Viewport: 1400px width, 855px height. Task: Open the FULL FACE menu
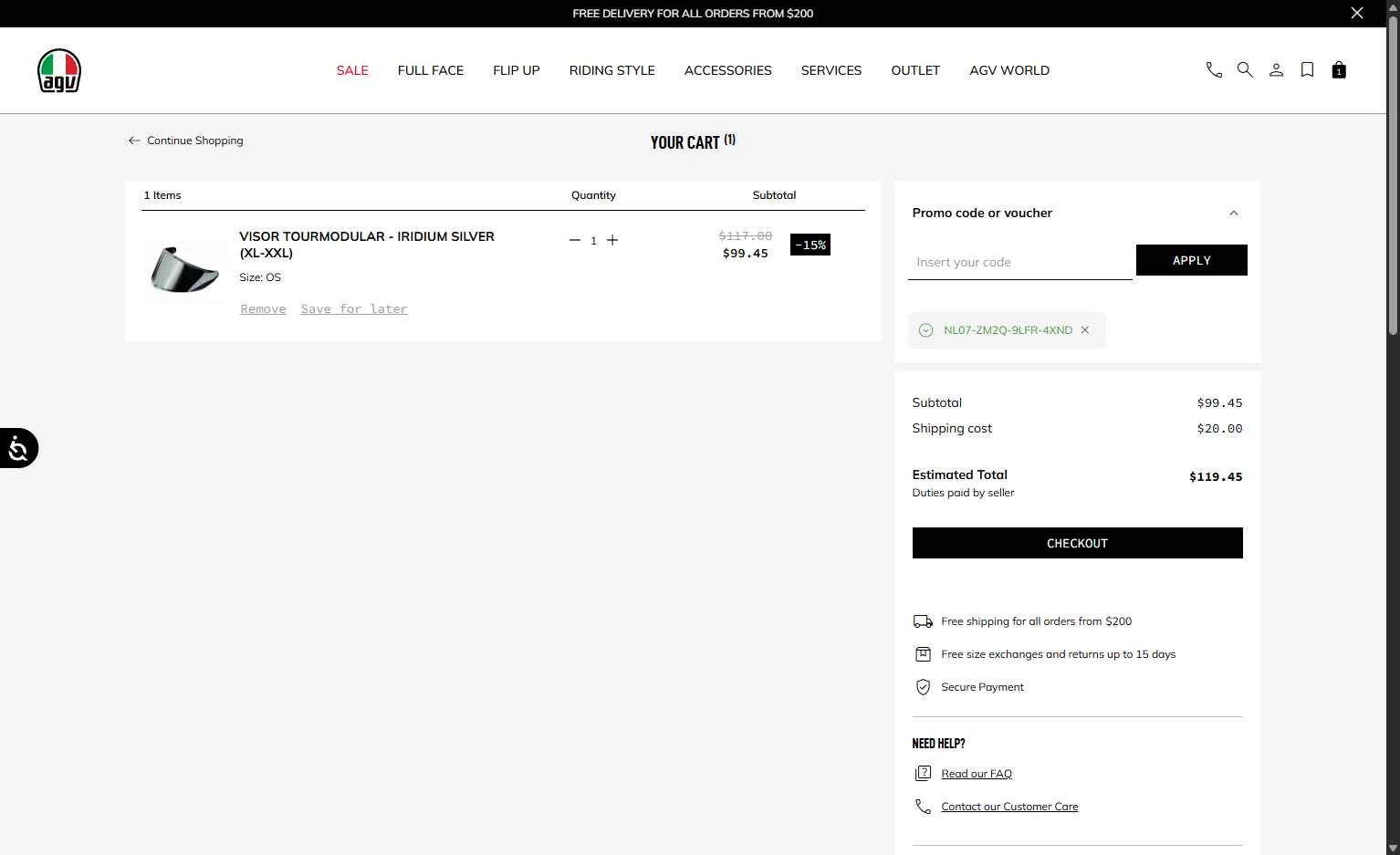point(431,70)
